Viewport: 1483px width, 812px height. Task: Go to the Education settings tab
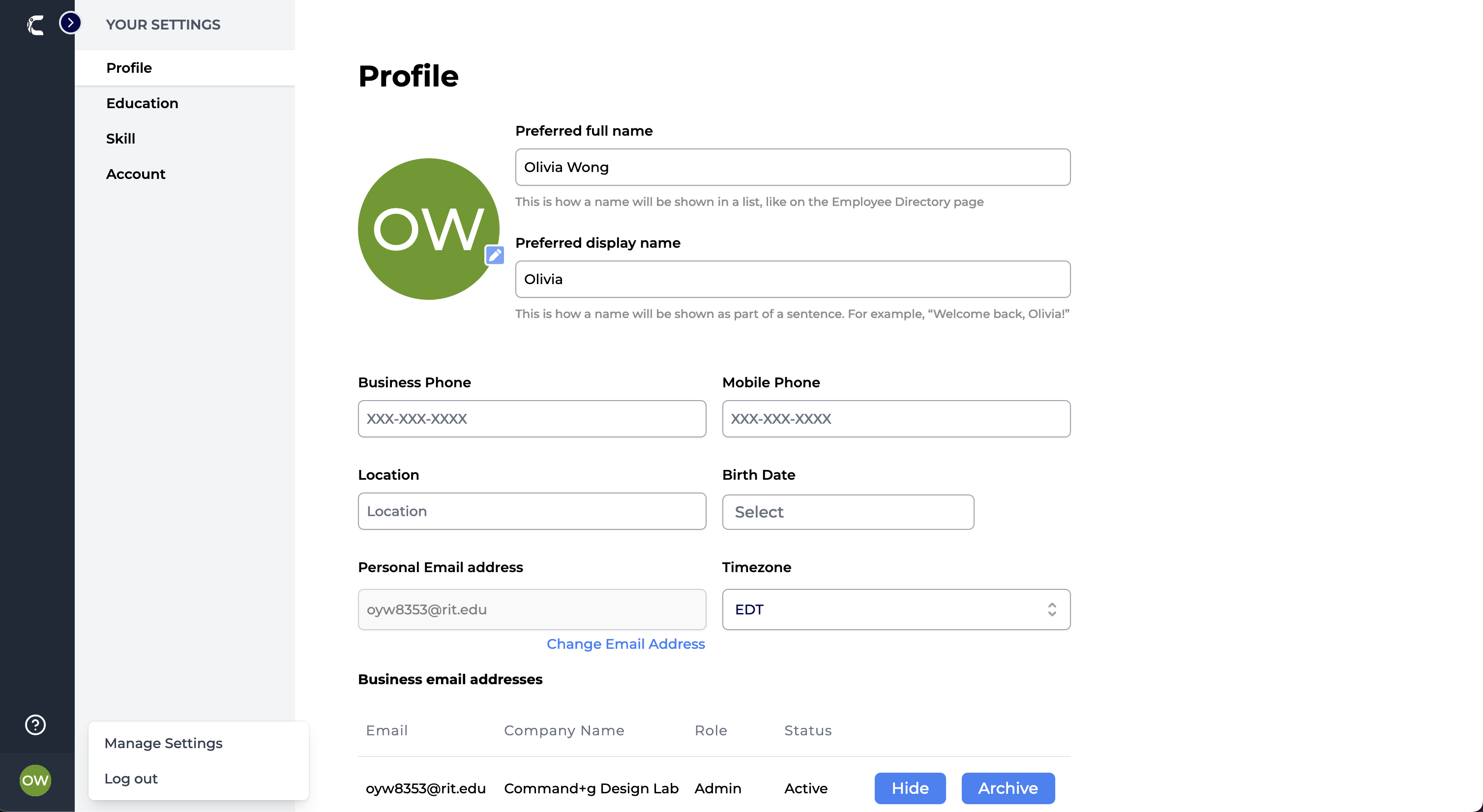(142, 103)
